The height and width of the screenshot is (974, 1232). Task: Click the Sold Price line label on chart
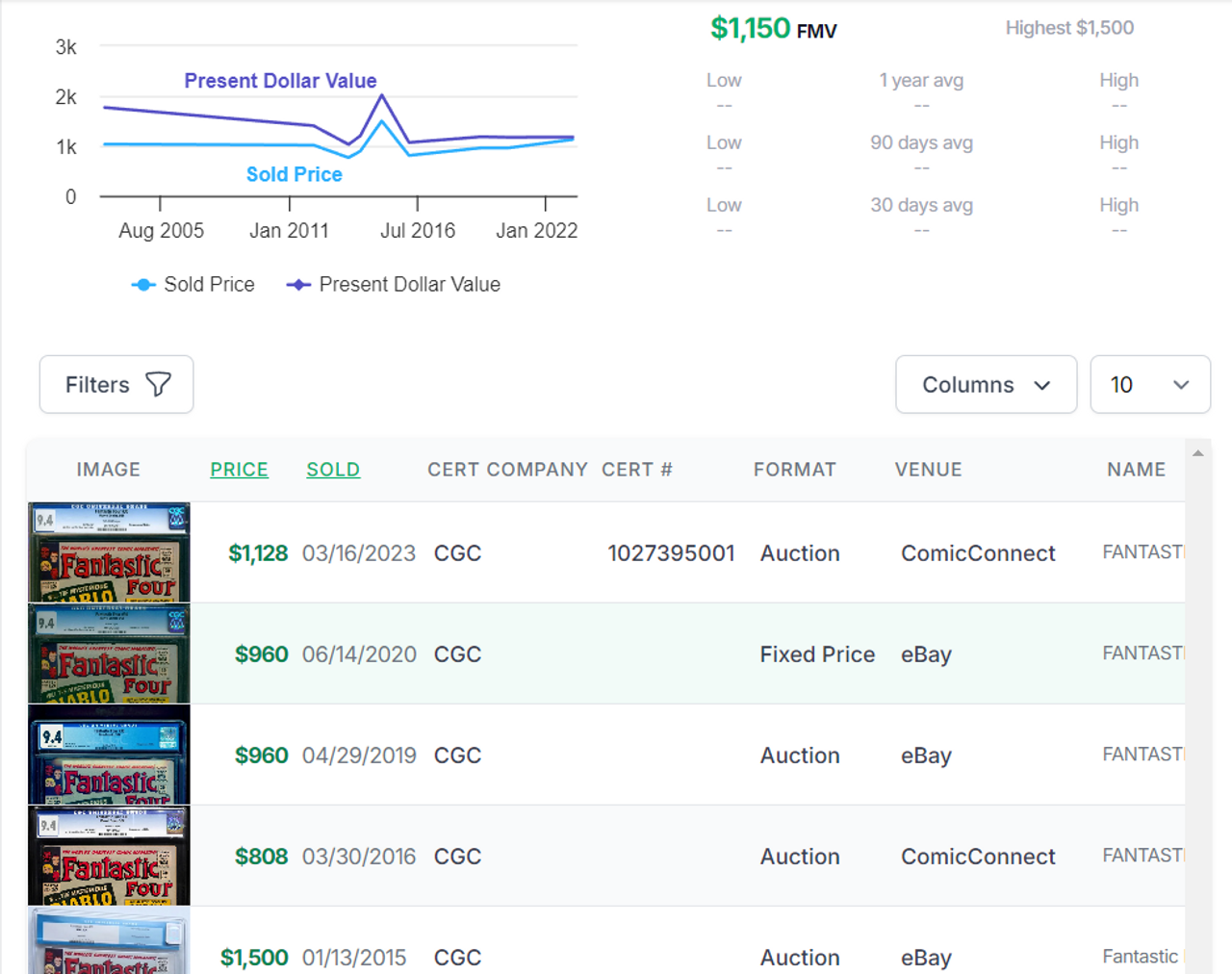pos(295,174)
